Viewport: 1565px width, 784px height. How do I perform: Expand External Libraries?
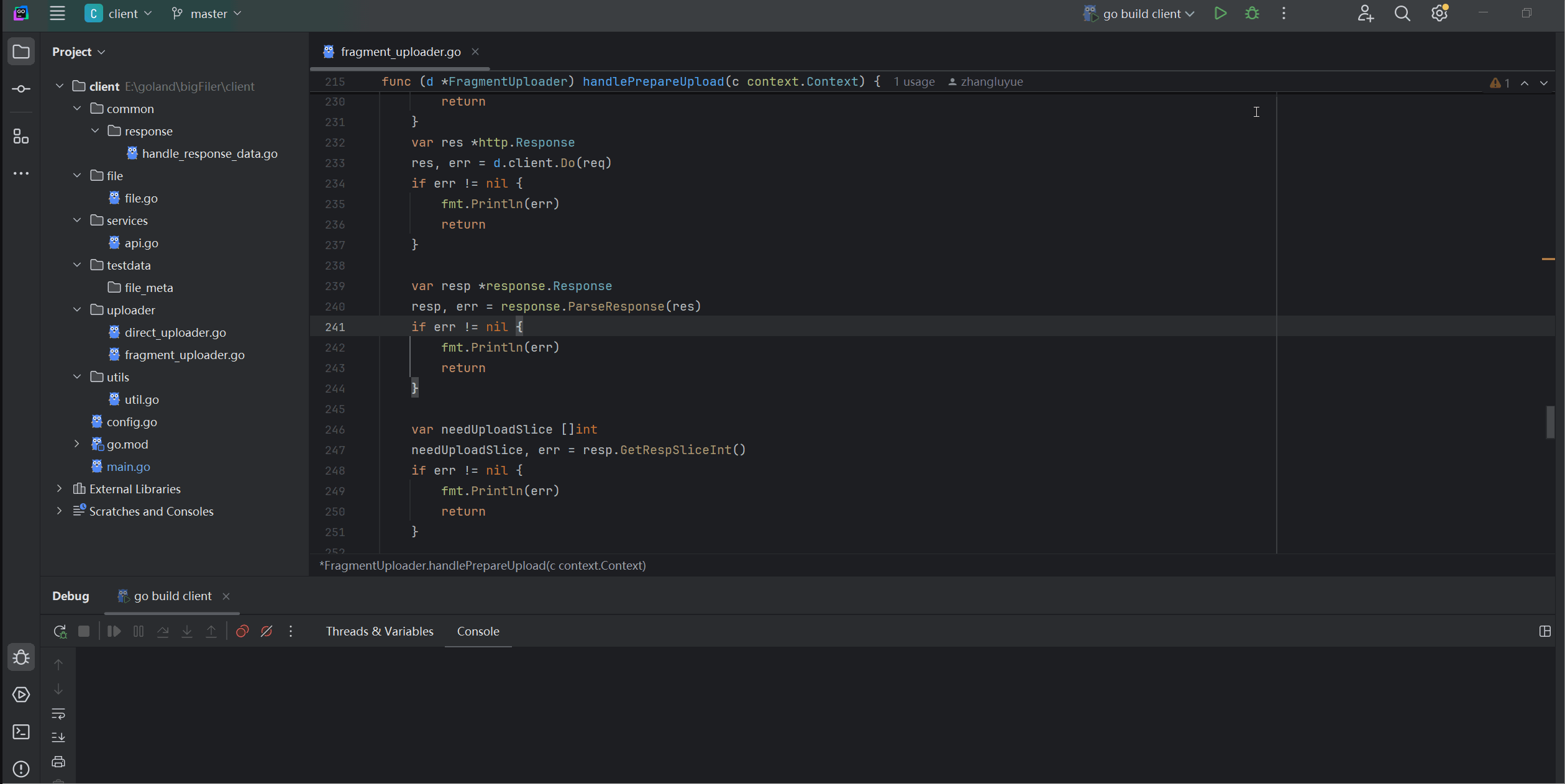click(x=59, y=489)
